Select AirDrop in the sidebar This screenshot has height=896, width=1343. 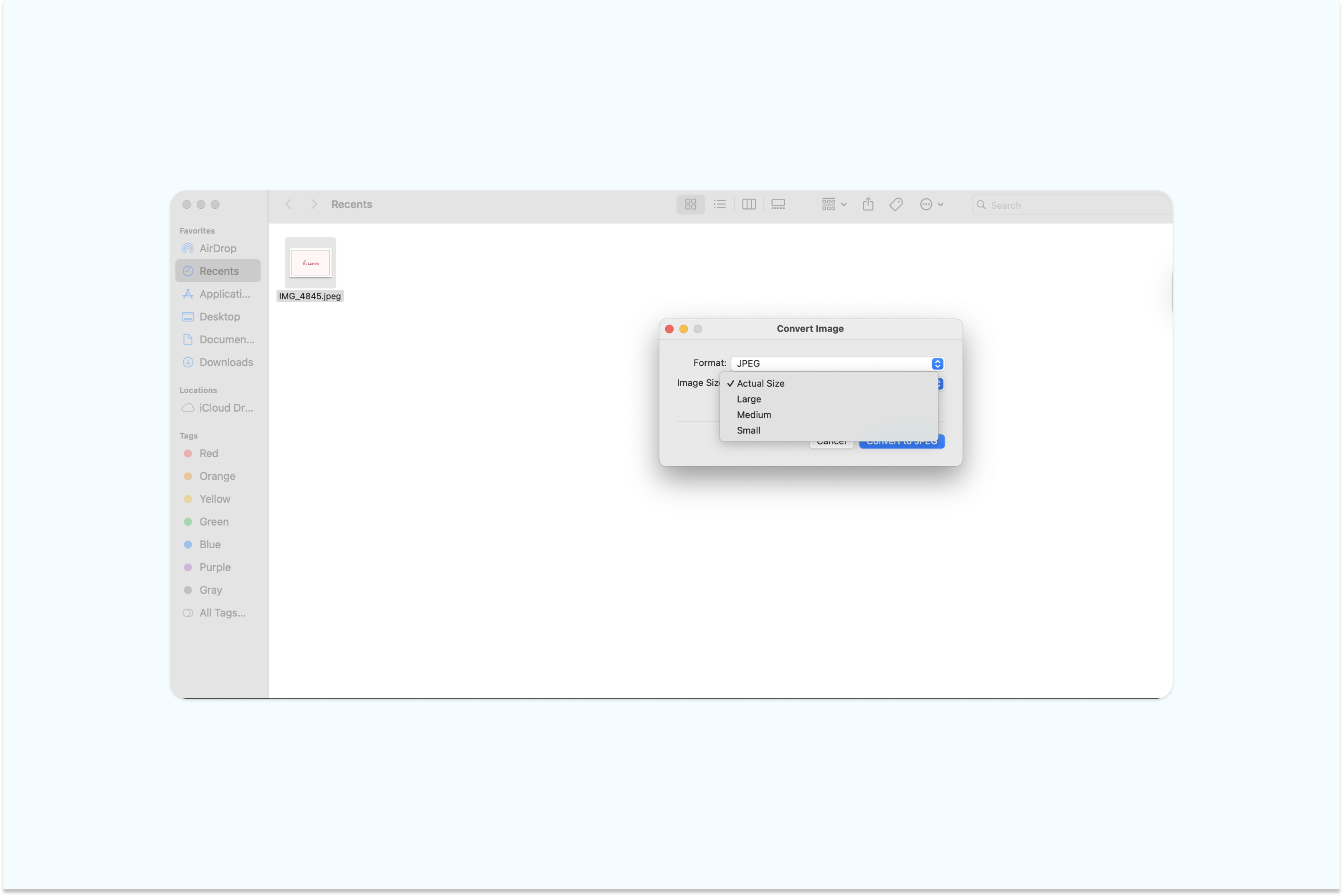(217, 248)
